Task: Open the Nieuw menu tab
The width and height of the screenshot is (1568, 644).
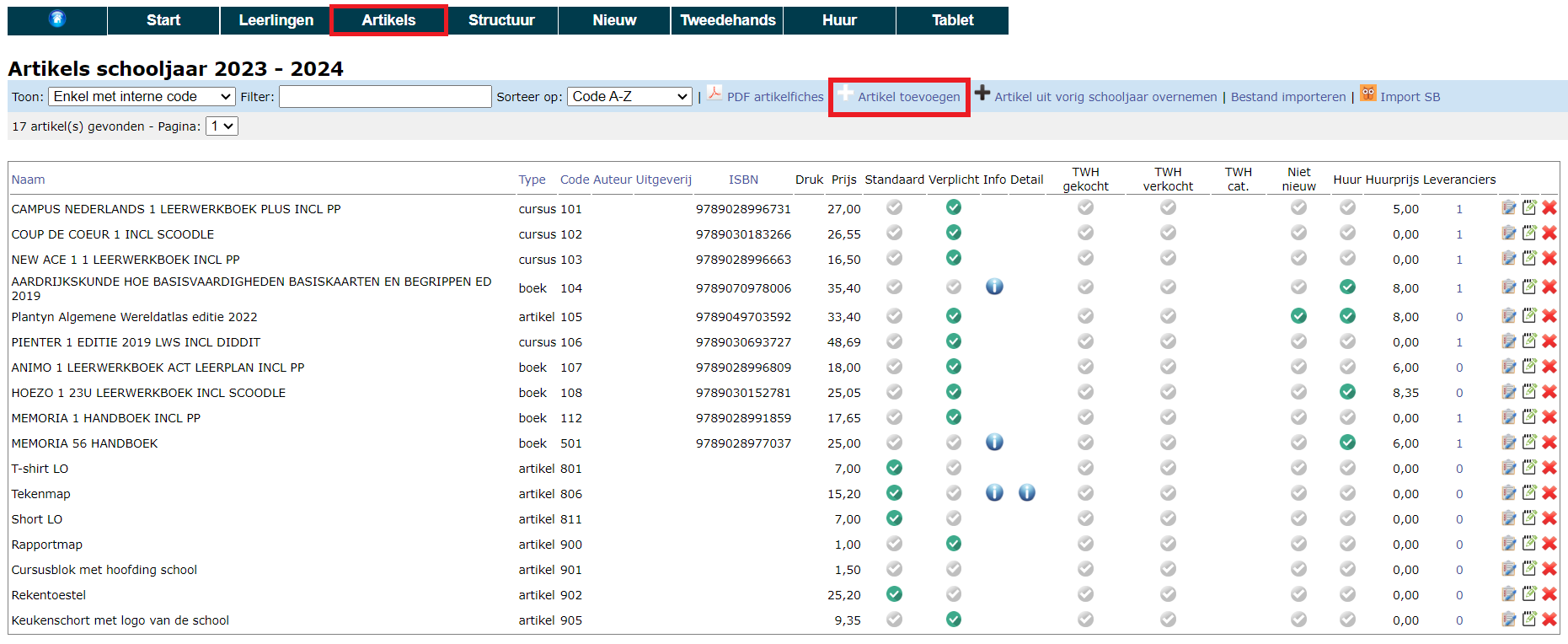Action: 614,20
